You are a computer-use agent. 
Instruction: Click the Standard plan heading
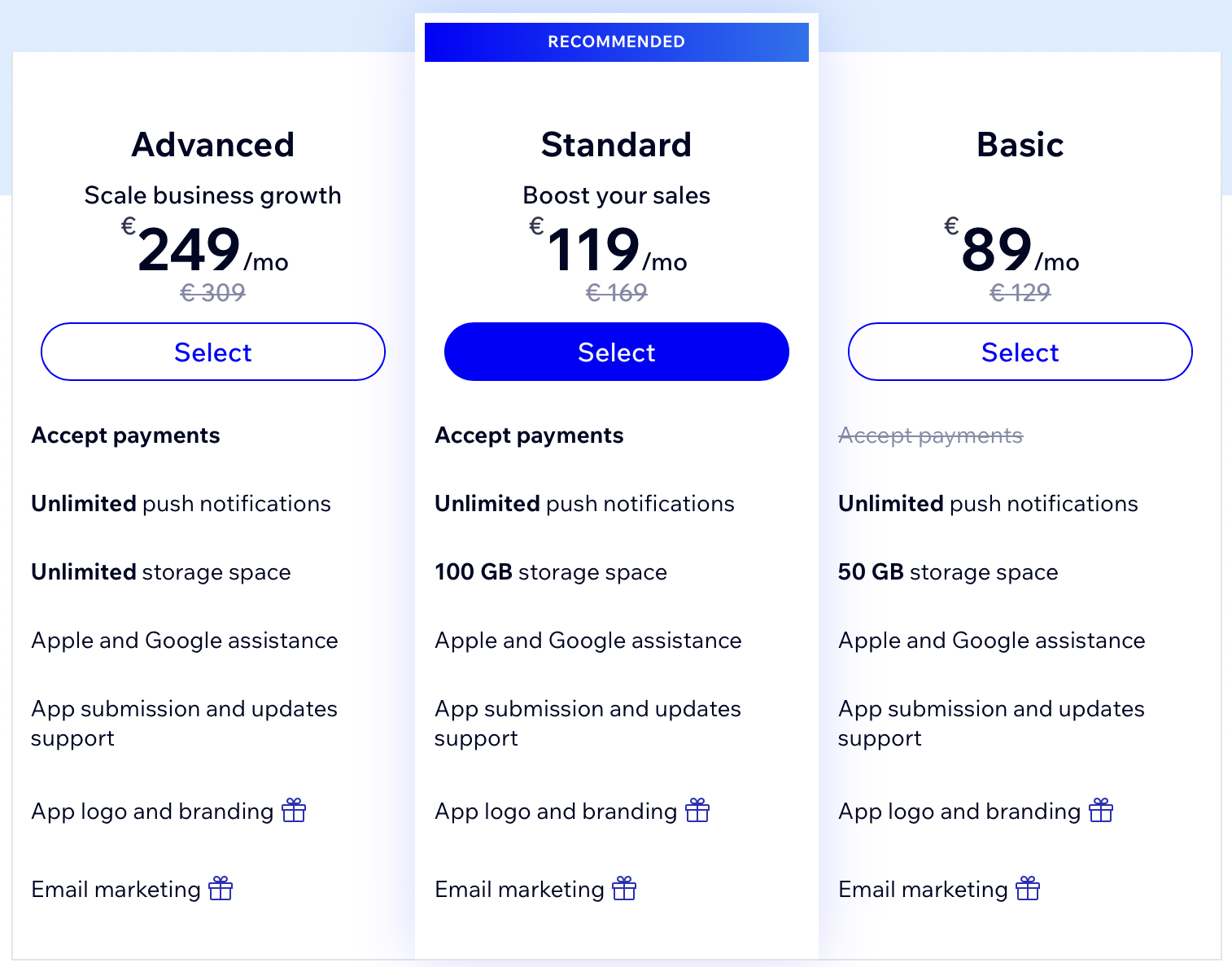tap(617, 145)
